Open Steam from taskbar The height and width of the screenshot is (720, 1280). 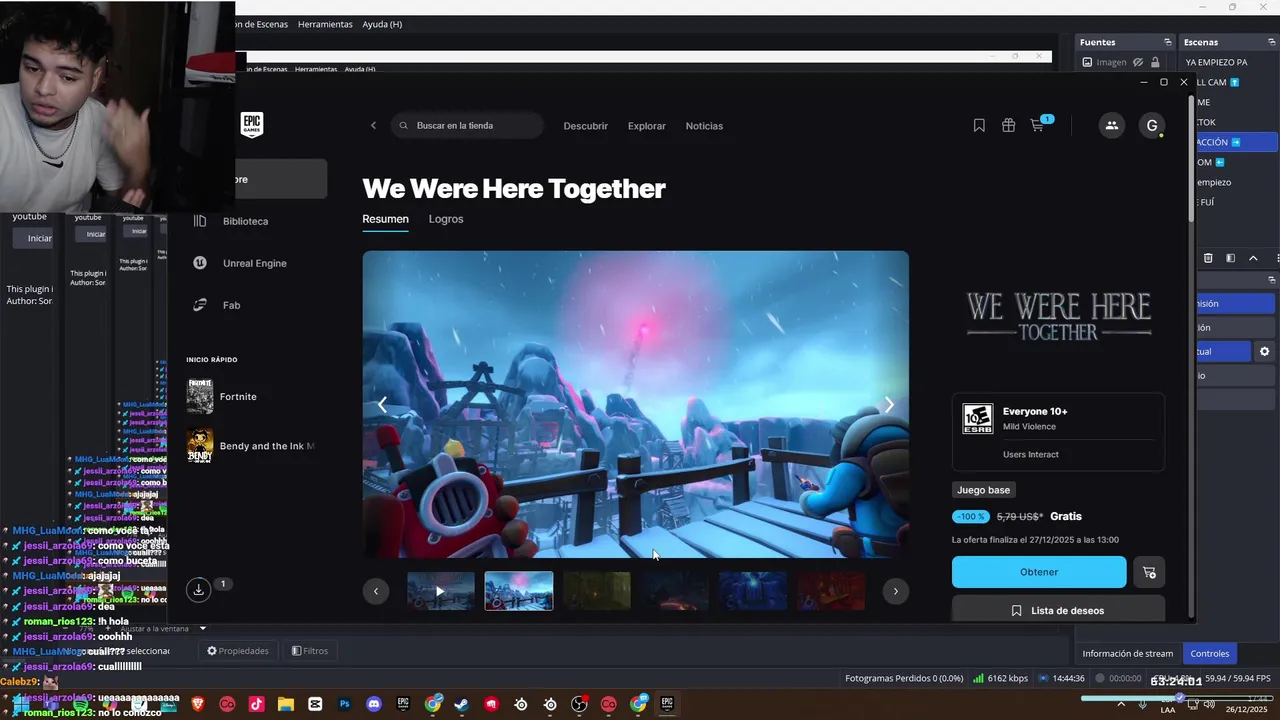461,704
